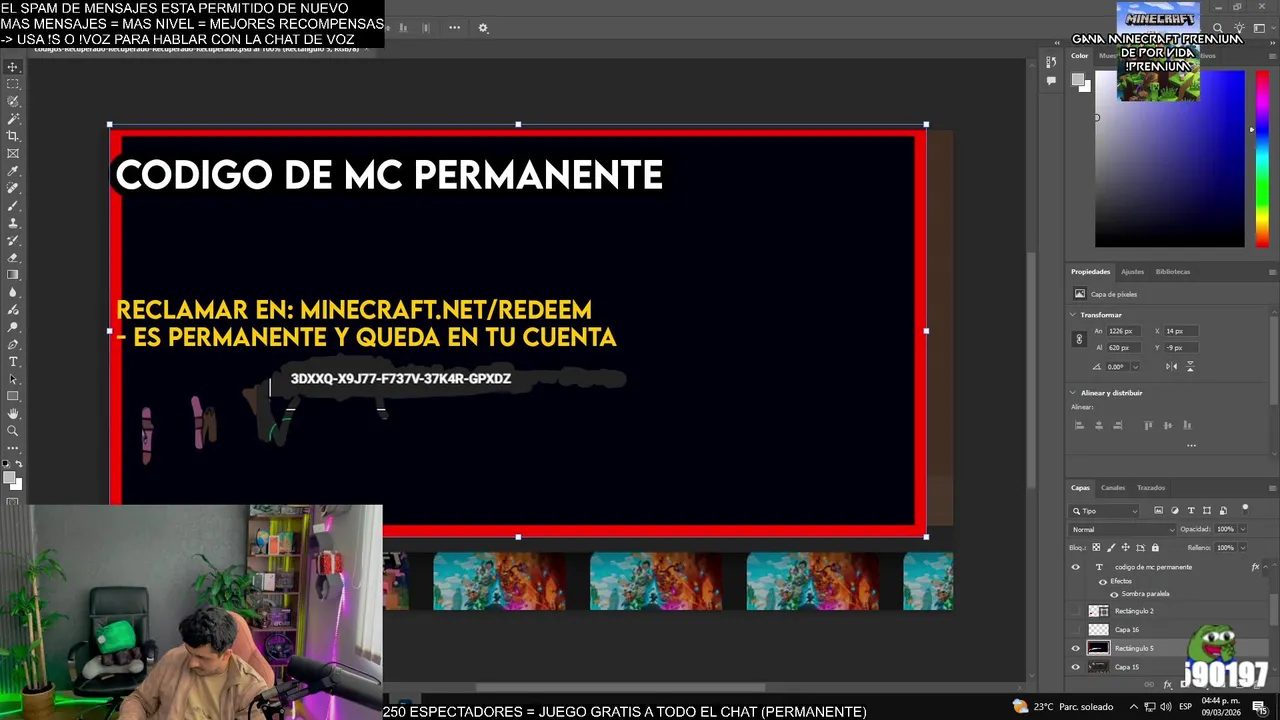Select the Frame tool
The image size is (1280, 720).
[x=13, y=153]
